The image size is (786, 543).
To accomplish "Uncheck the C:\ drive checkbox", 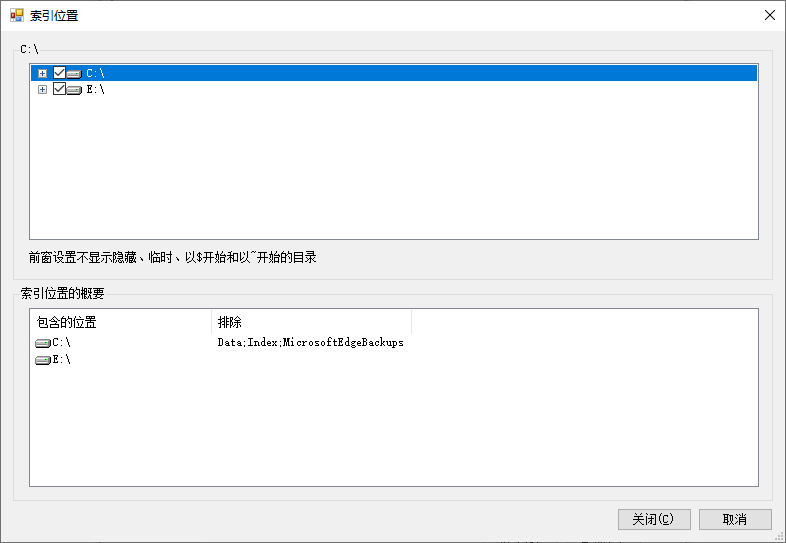I will [x=59, y=73].
